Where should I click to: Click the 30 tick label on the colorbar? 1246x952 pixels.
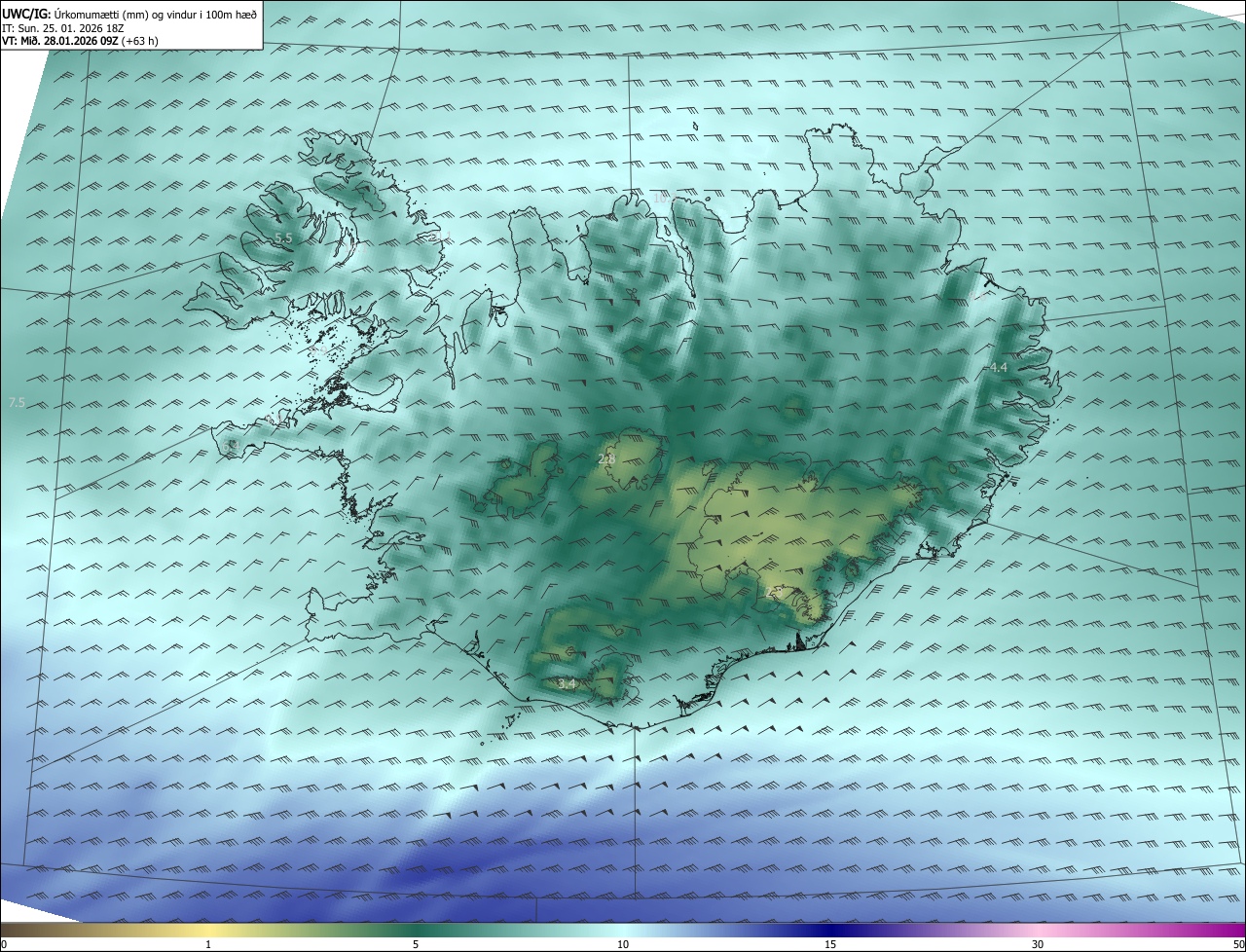point(1038,944)
